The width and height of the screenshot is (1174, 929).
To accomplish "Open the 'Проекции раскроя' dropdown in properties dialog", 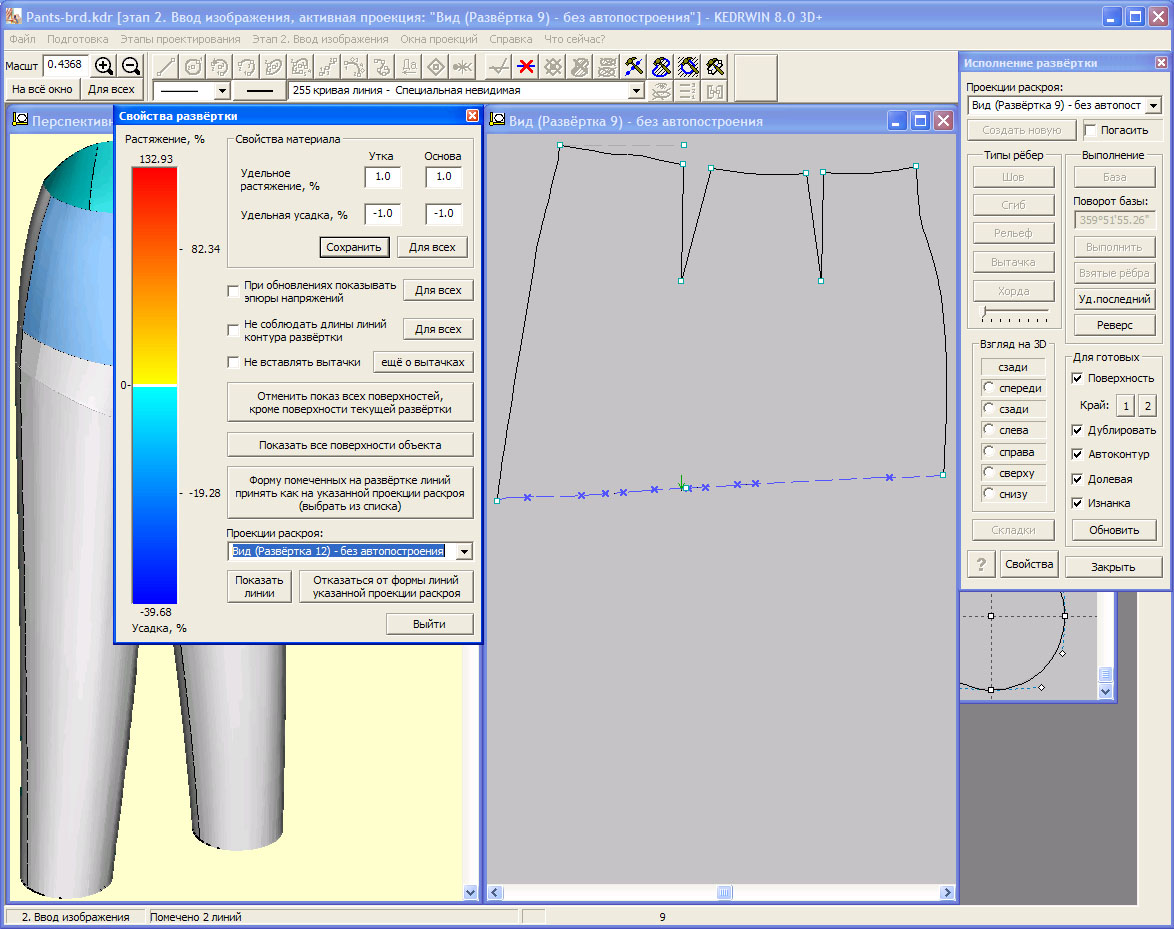I will click(463, 552).
